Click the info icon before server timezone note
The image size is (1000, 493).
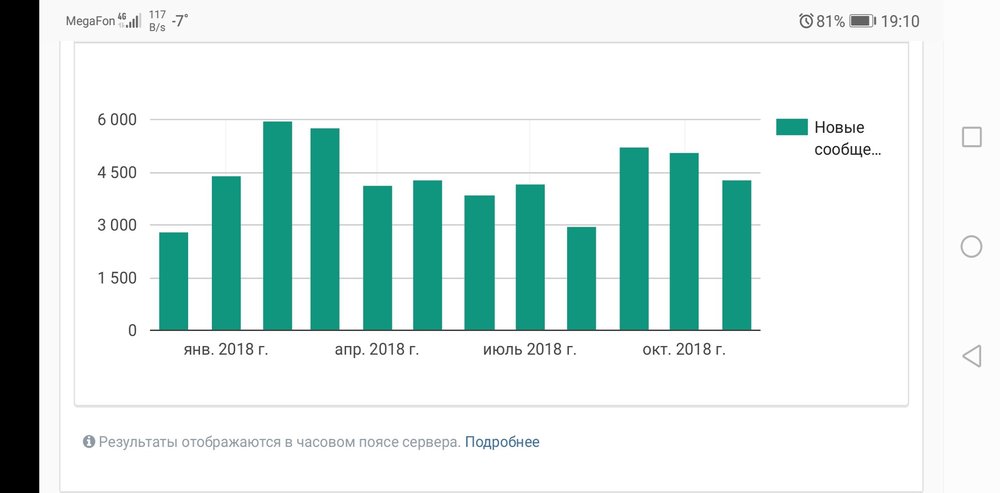(x=89, y=442)
